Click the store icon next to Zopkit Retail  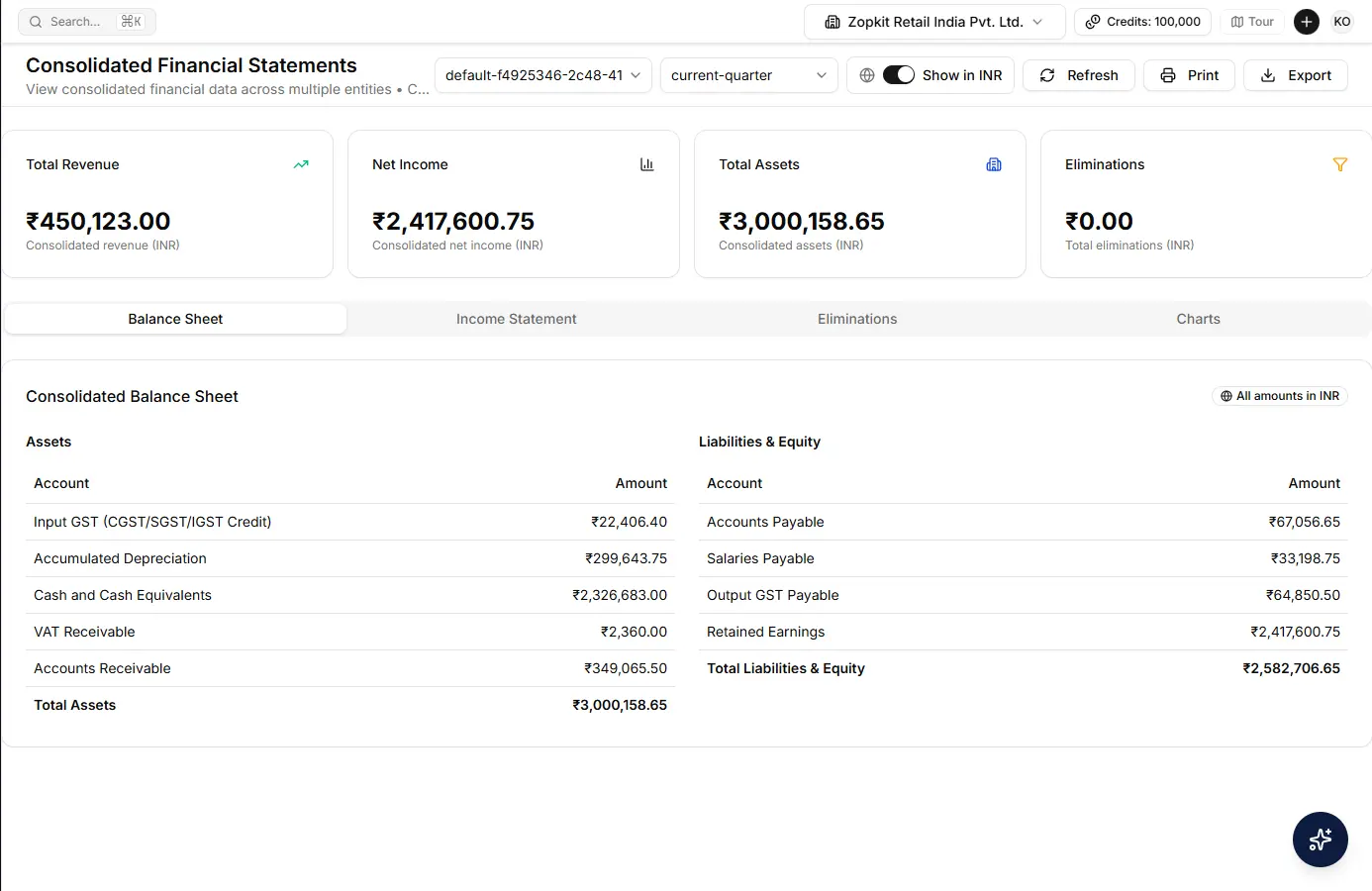833,22
